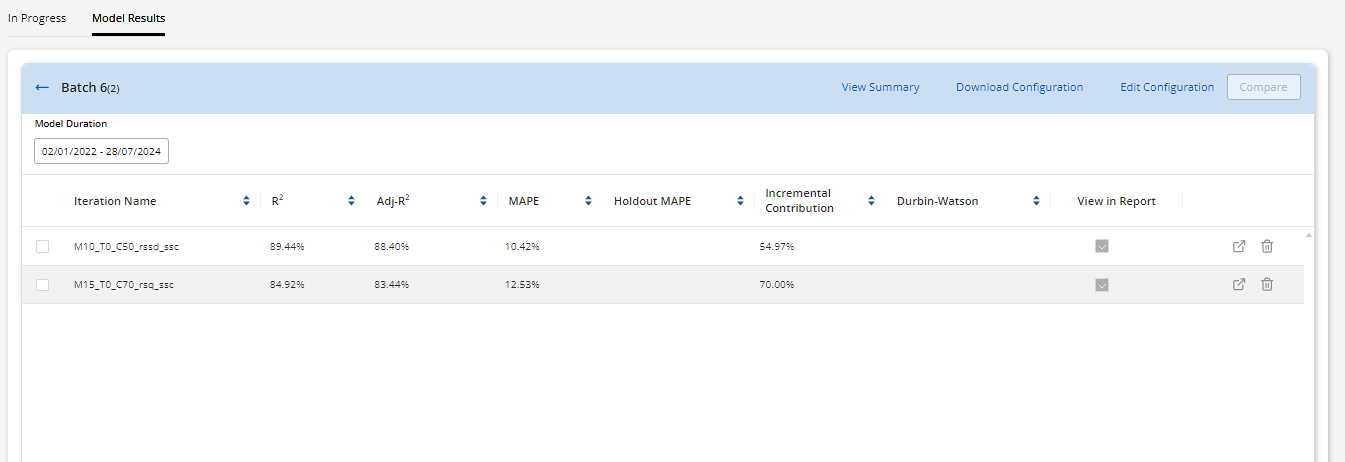Click the View Summary link
Image resolution: width=1345 pixels, height=462 pixels.
(880, 88)
